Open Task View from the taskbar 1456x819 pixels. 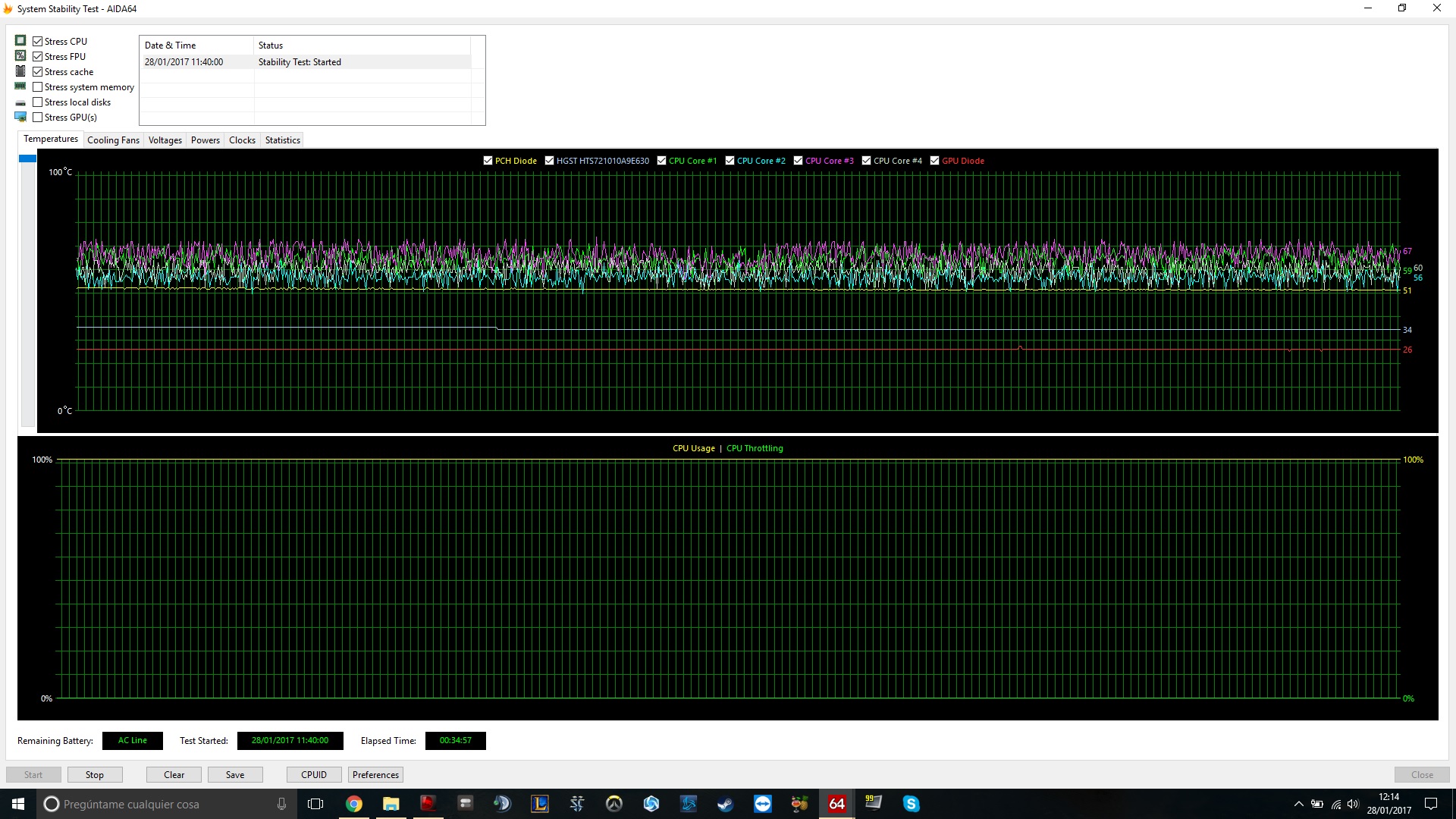tap(315, 804)
